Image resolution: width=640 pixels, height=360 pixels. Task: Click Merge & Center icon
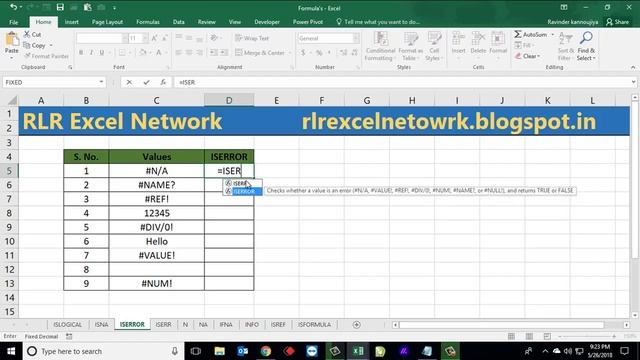[x=239, y=53]
